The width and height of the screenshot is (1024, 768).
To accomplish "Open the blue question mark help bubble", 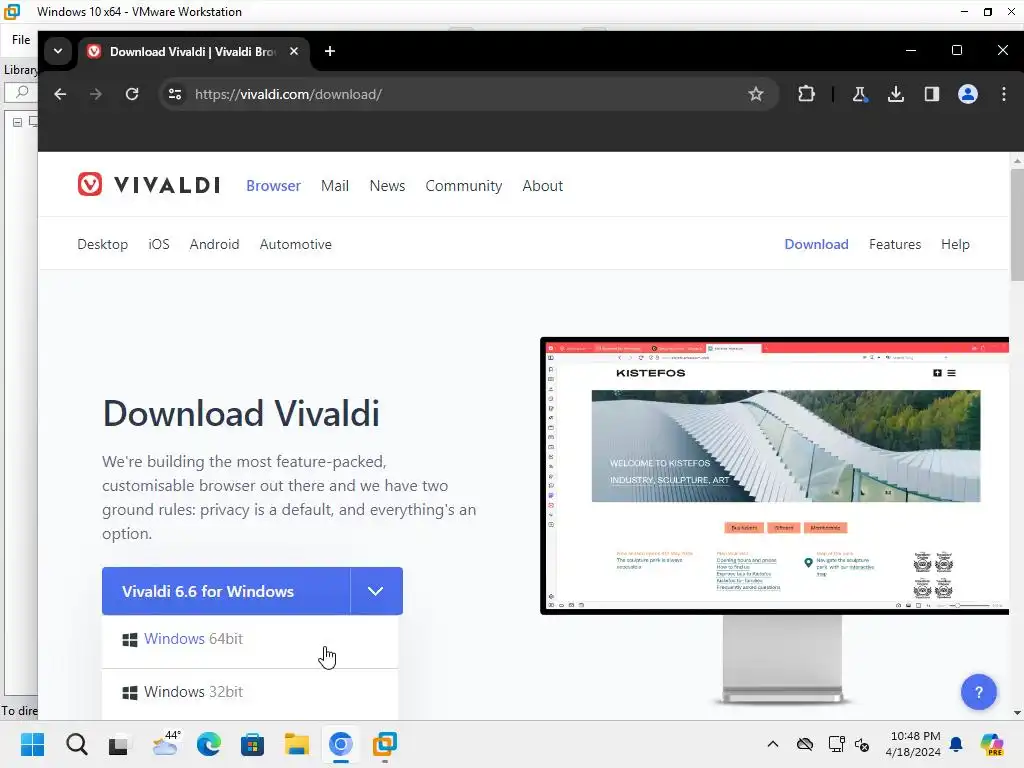I will pyautogui.click(x=978, y=692).
